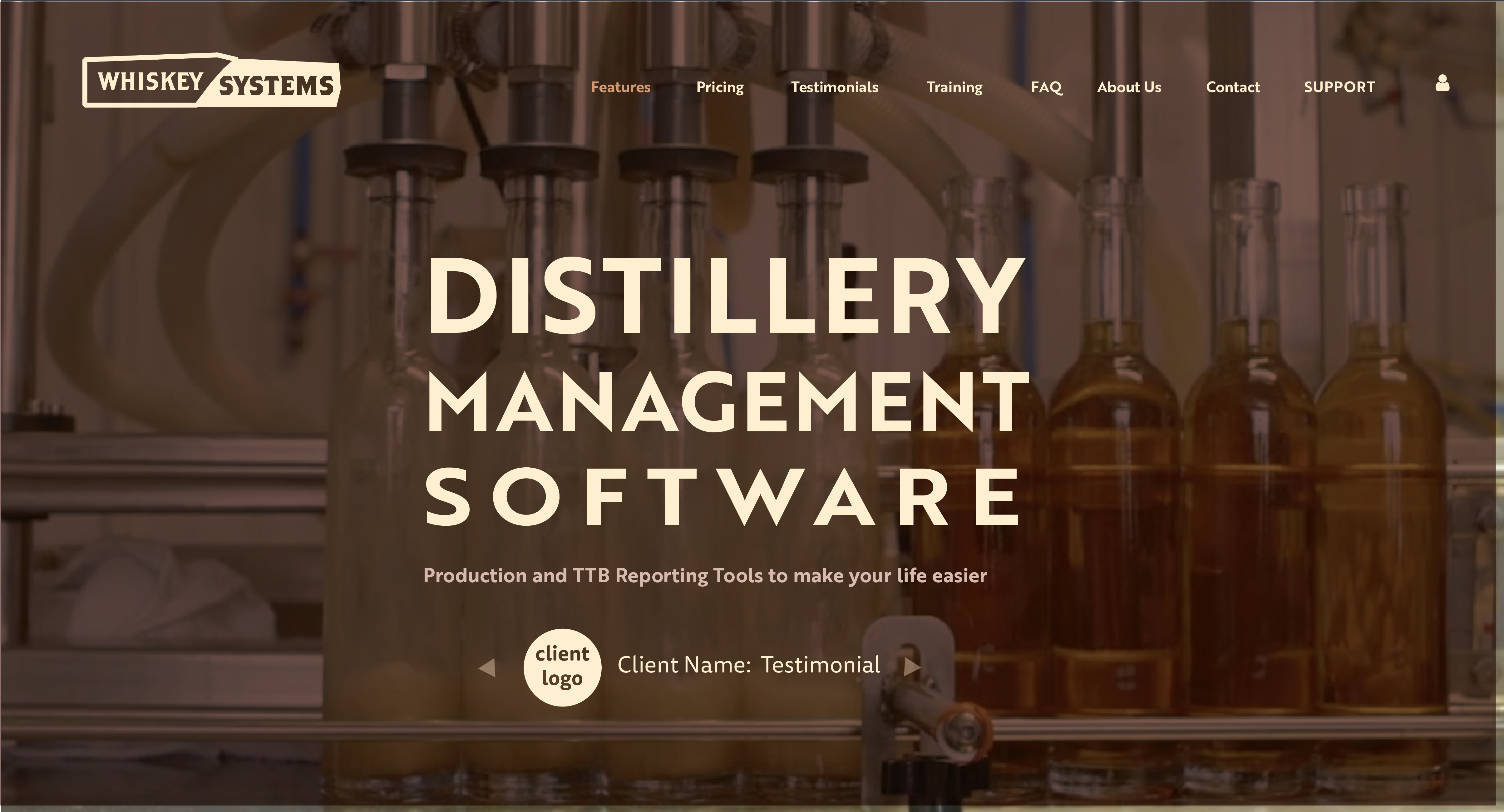Screen dimensions: 1504x812
Task: Open Testimonials in the navigation bar
Action: click(x=834, y=87)
